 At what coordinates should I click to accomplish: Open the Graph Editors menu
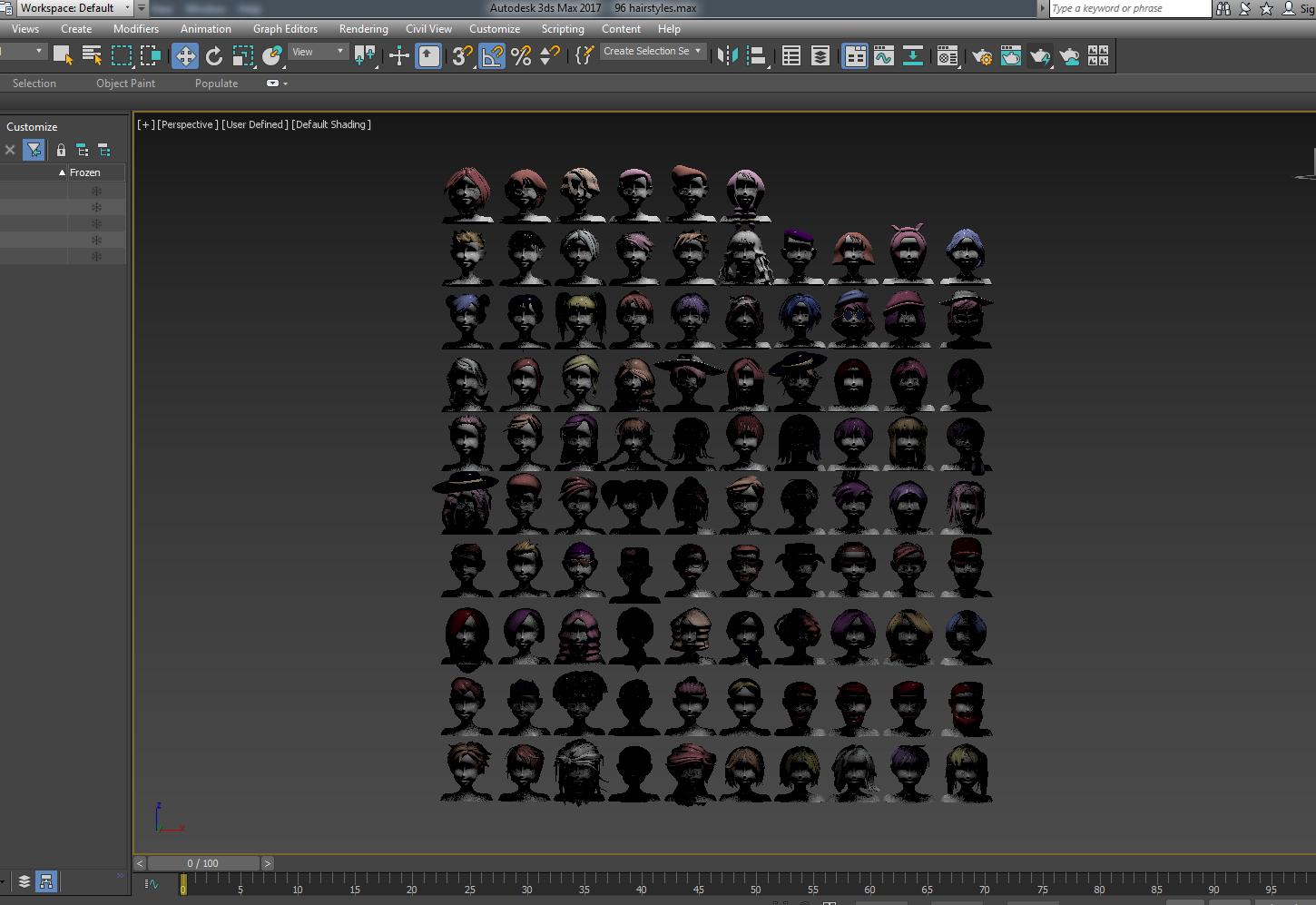[x=285, y=29]
